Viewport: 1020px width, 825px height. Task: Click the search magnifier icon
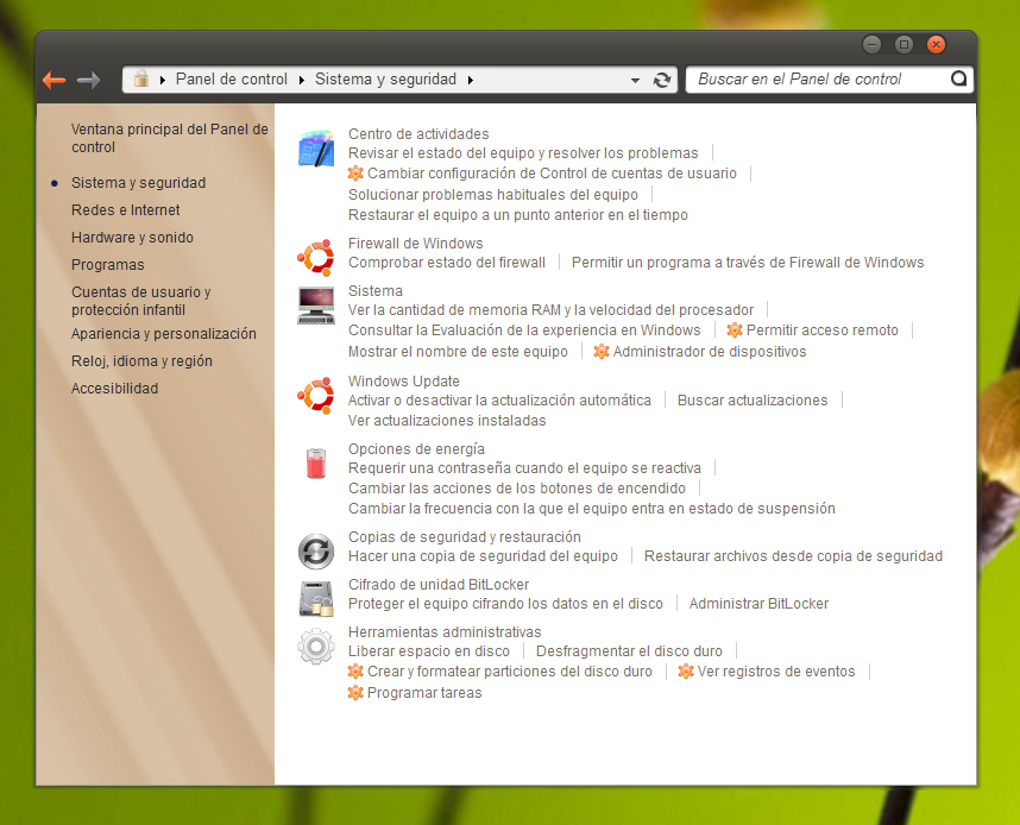959,79
